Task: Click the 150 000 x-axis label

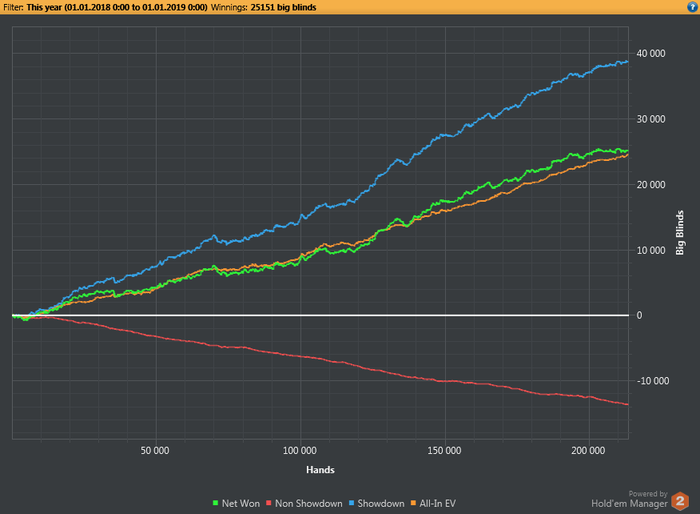Action: pos(444,451)
